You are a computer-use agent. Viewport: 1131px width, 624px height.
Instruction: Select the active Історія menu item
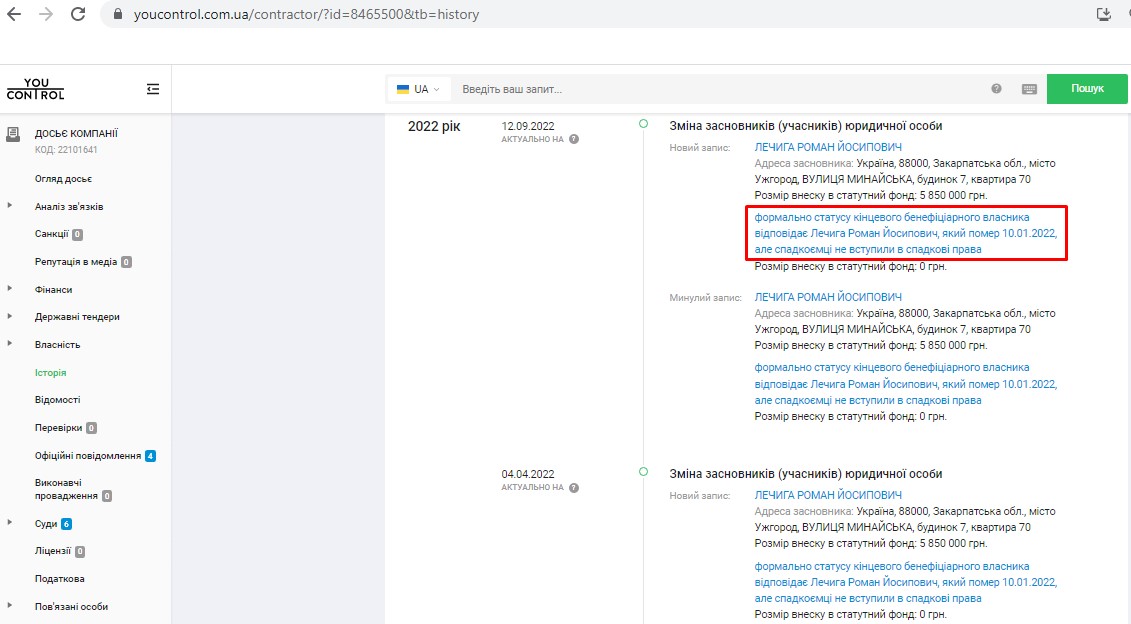click(50, 373)
